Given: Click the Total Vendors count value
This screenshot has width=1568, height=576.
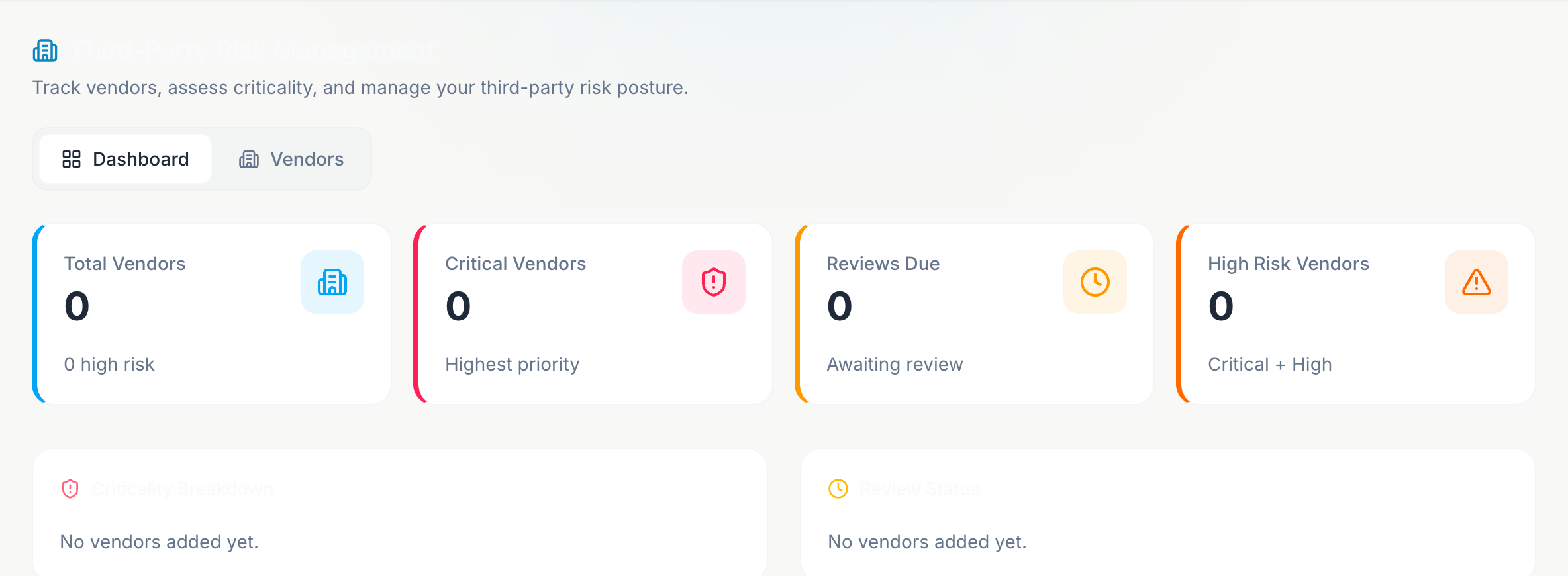Looking at the screenshot, I should tap(77, 306).
